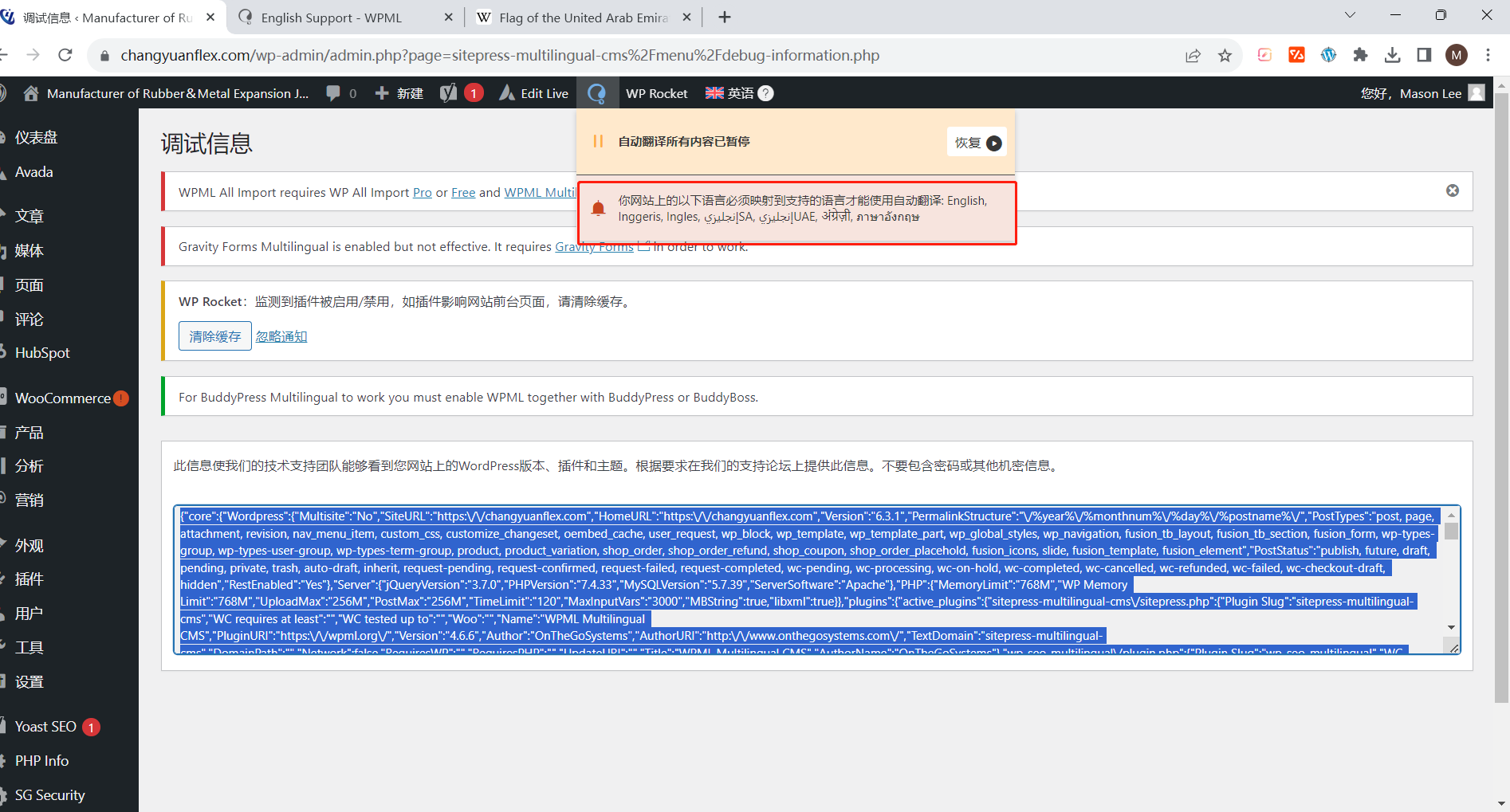Open the site home icon in admin bar
1510x812 pixels.
[31, 93]
